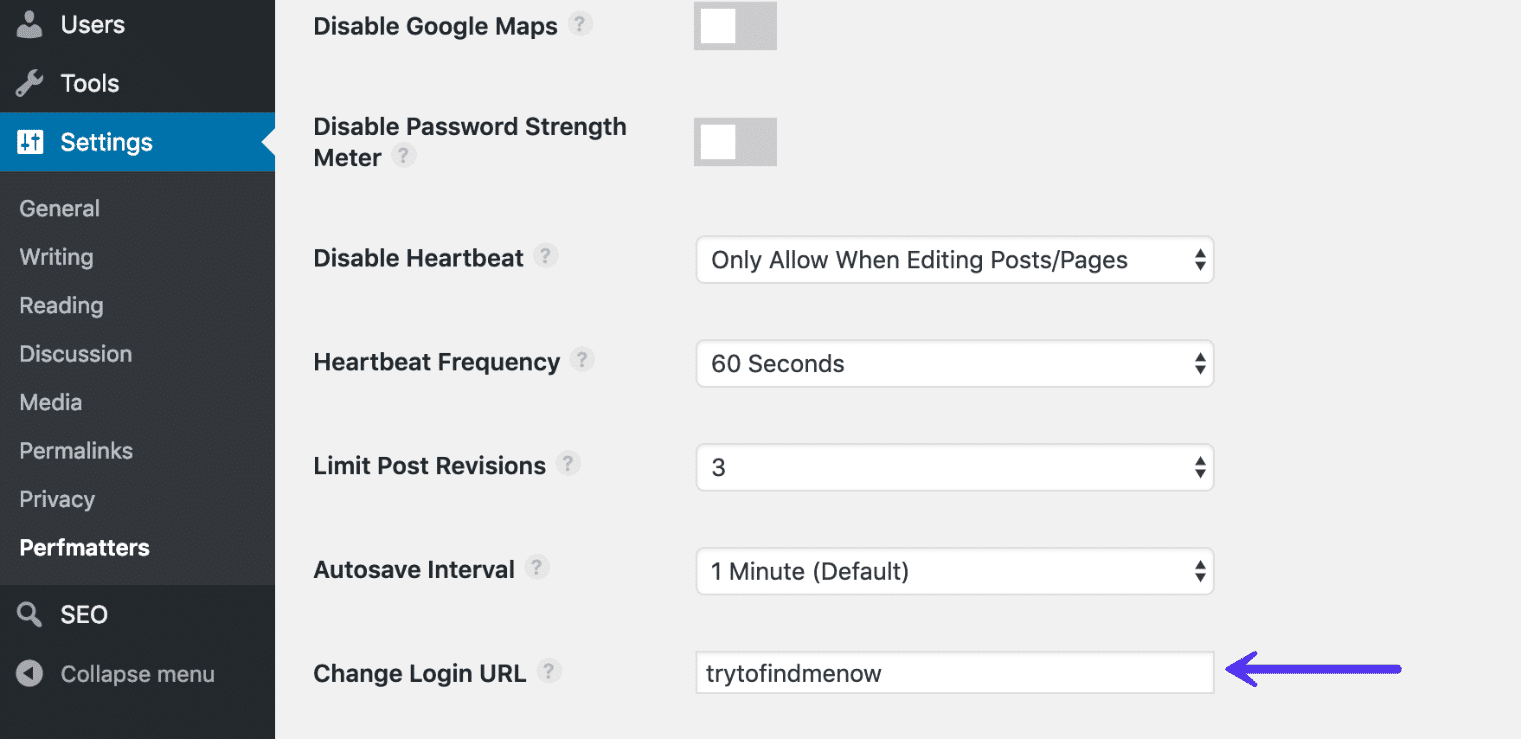Screen dimensions: 1521x739
Task: Collapse the admin menu using the arrow icon
Action: (x=28, y=674)
